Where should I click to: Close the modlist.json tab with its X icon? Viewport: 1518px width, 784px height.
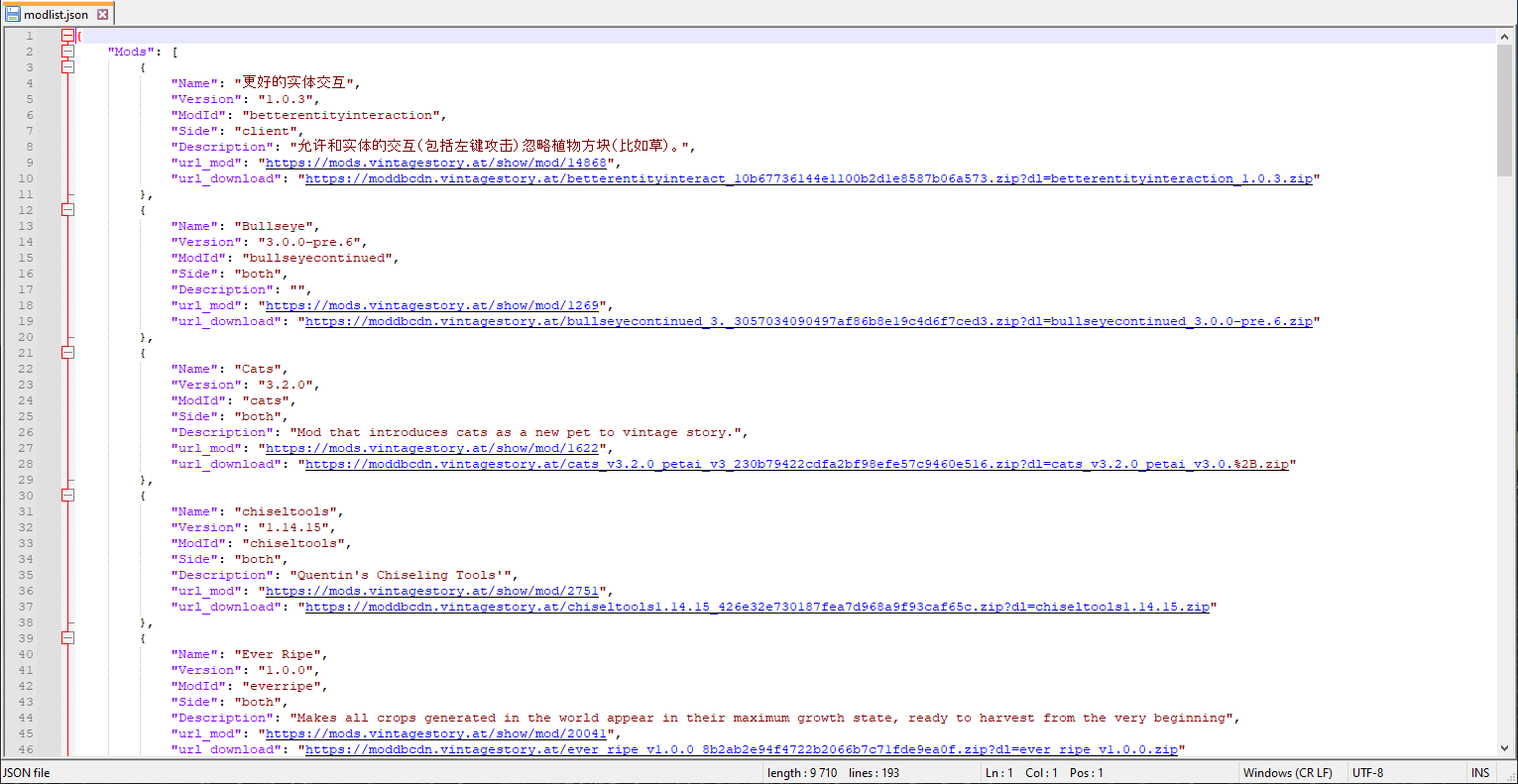tap(102, 15)
